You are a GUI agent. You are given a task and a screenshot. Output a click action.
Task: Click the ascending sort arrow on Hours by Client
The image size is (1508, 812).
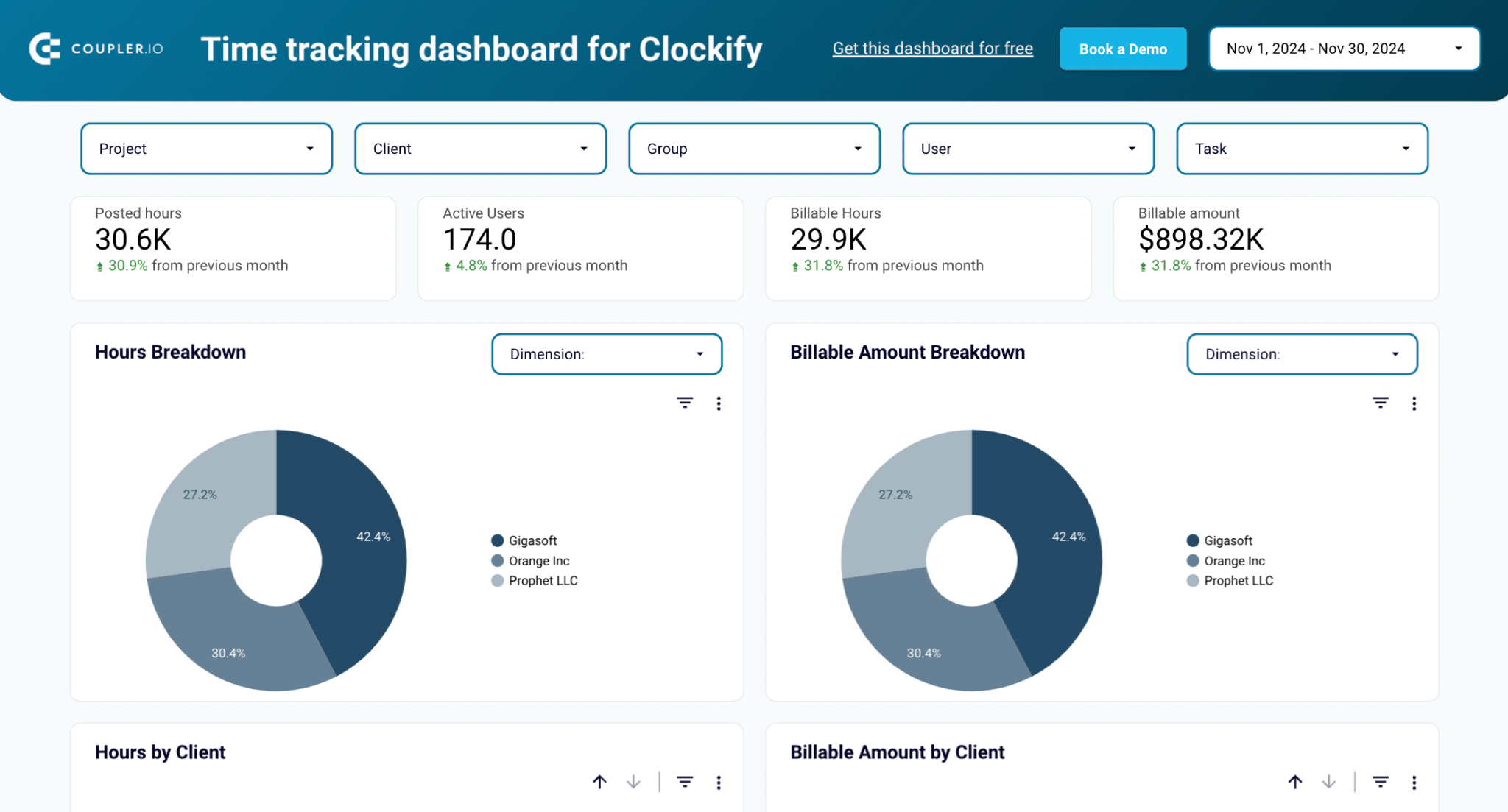point(599,782)
